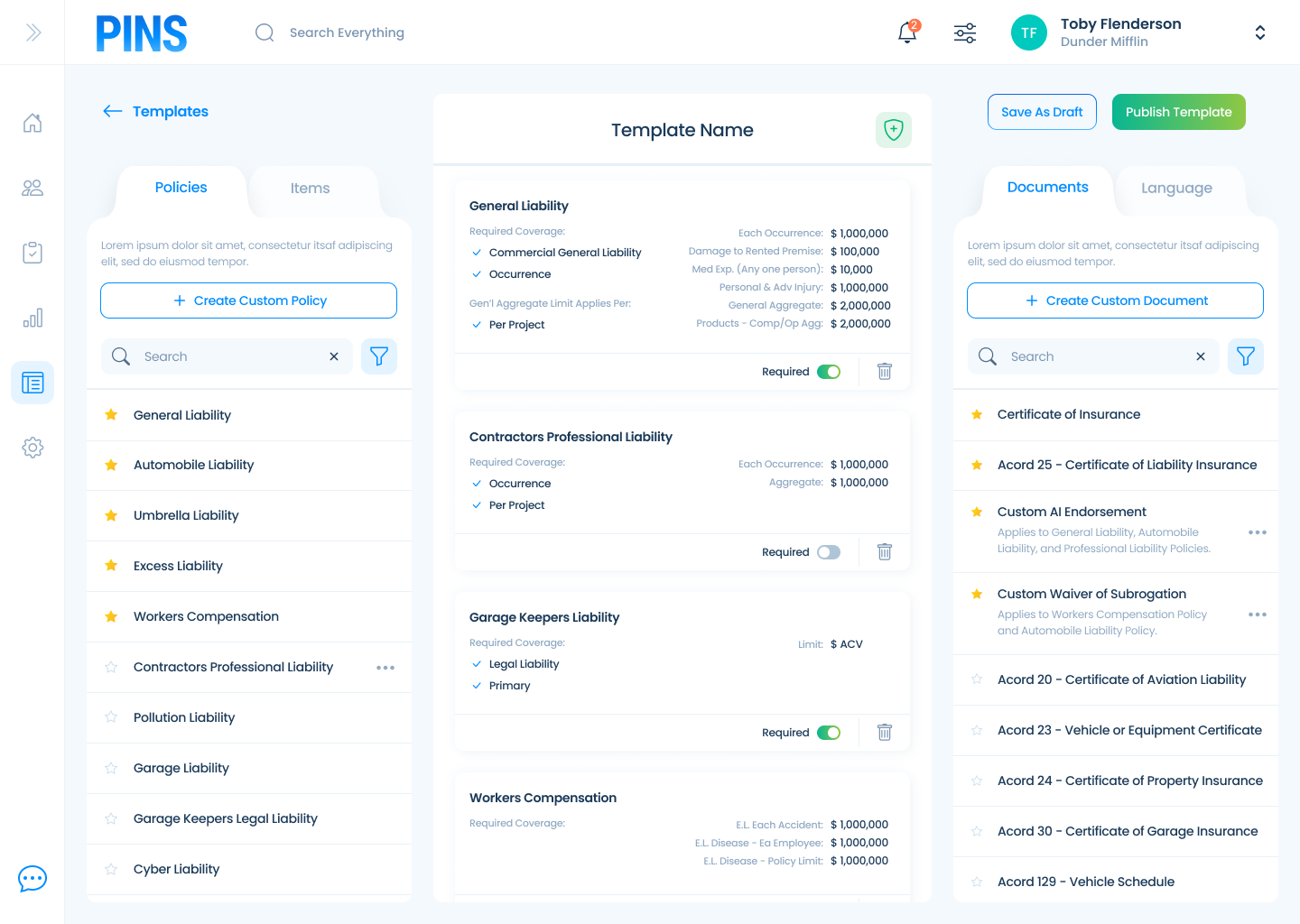The width and height of the screenshot is (1300, 924).
Task: Click the preferences sliders icon in the top bar
Action: (964, 32)
